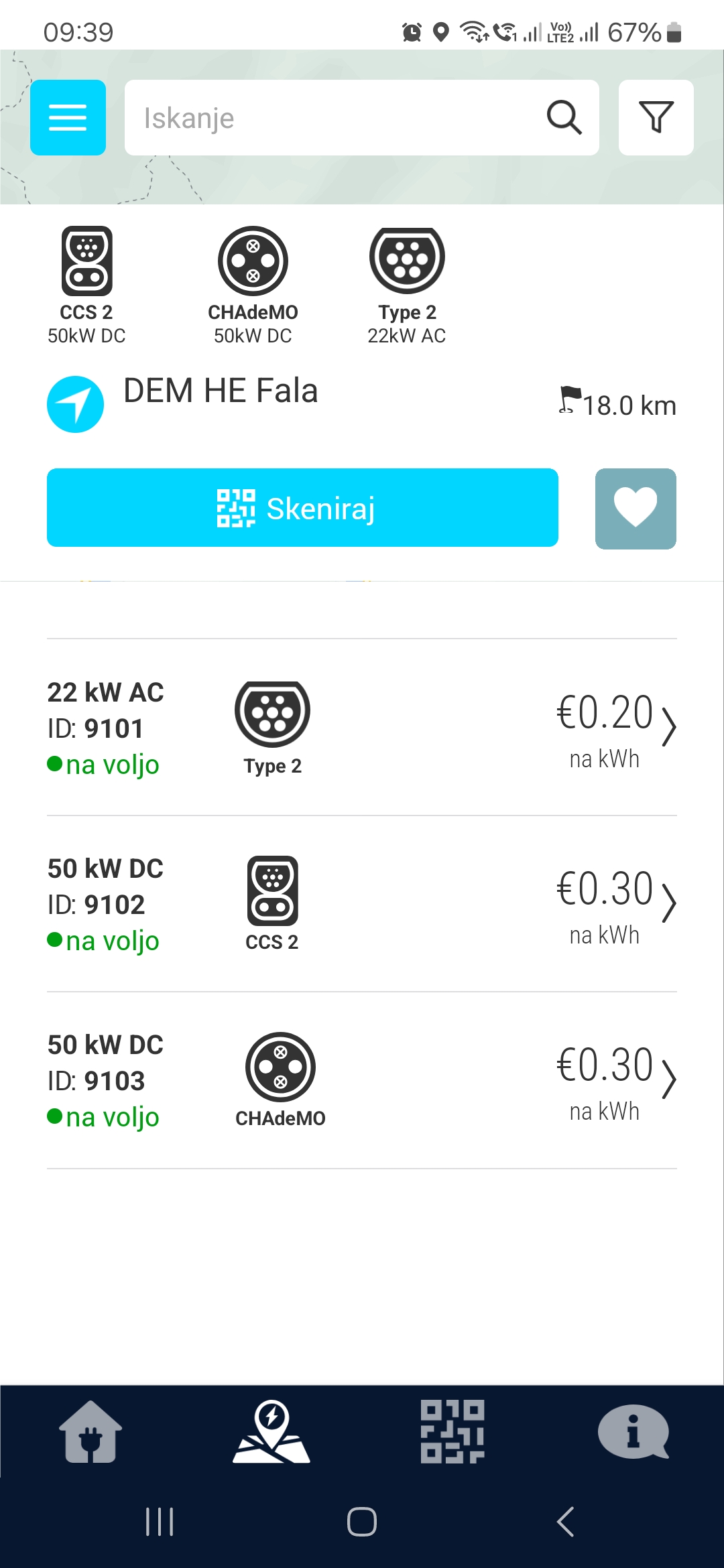Open the hamburger menu
Viewport: 724px width, 1568px height.
click(68, 117)
